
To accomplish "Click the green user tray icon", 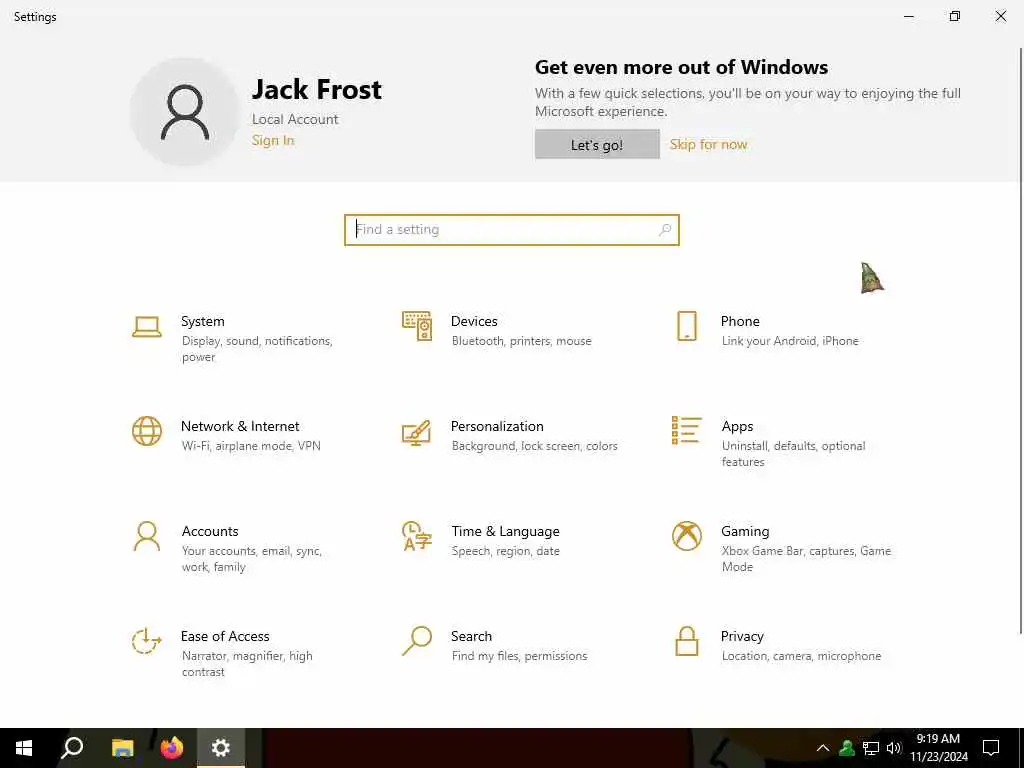I will pyautogui.click(x=847, y=748).
